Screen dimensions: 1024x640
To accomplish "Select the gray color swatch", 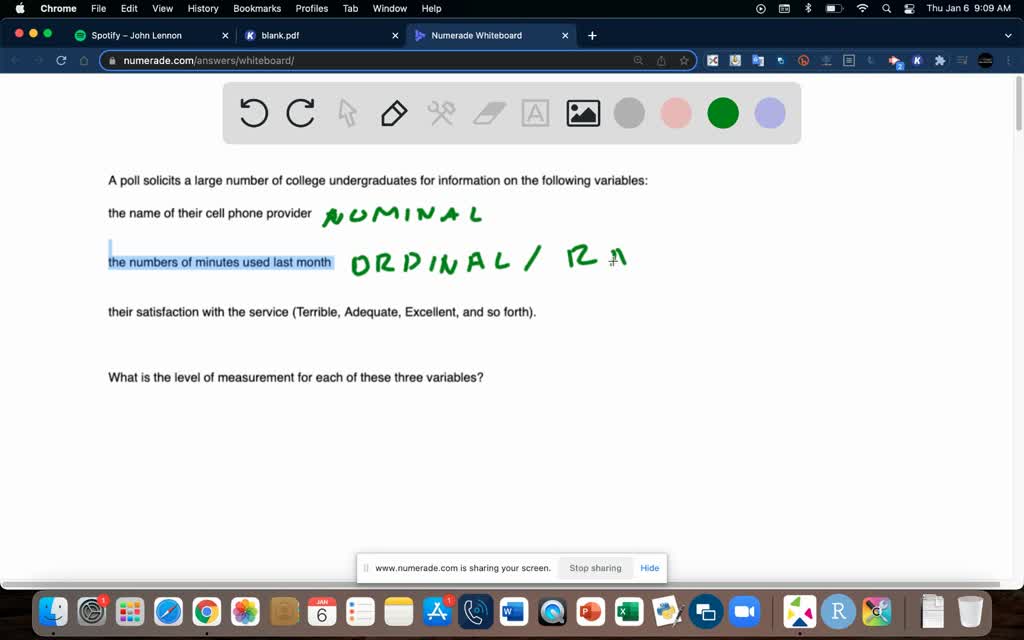I will (x=629, y=113).
